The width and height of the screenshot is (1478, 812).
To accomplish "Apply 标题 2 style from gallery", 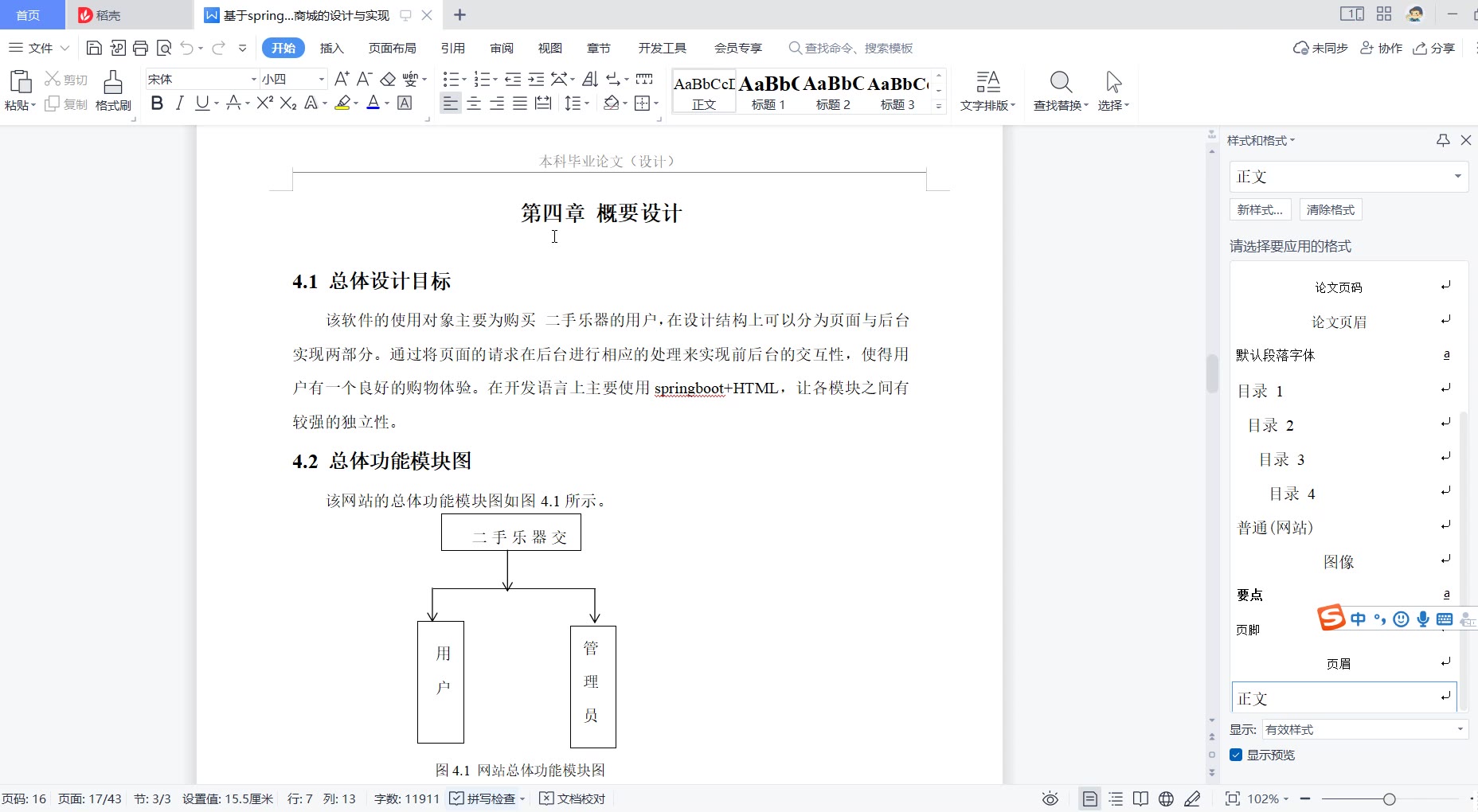I will (833, 92).
